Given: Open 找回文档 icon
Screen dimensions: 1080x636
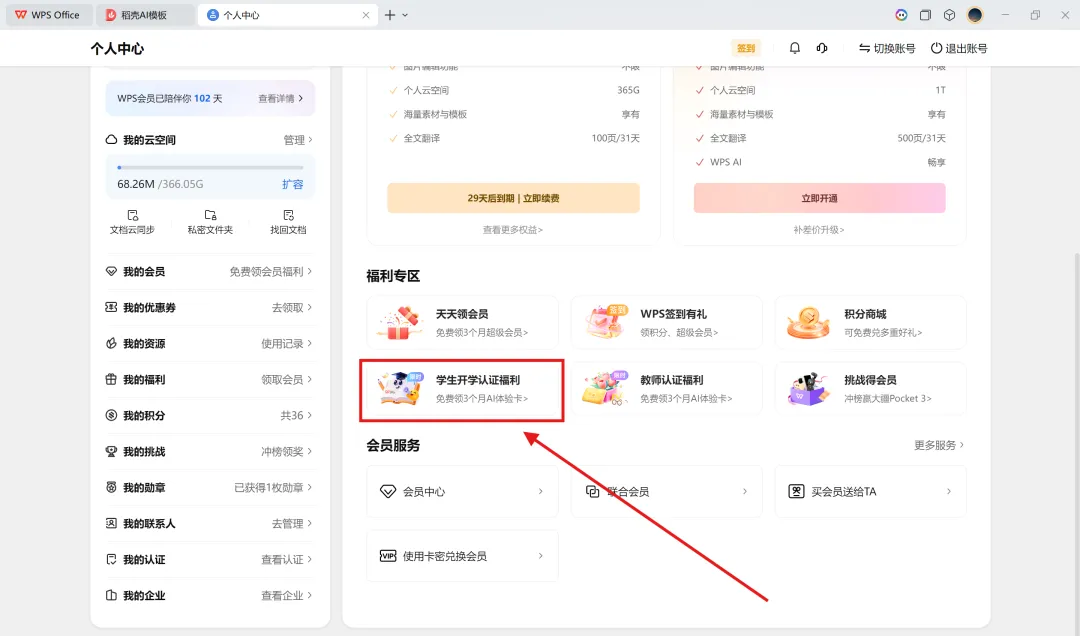Looking at the screenshot, I should (288, 215).
